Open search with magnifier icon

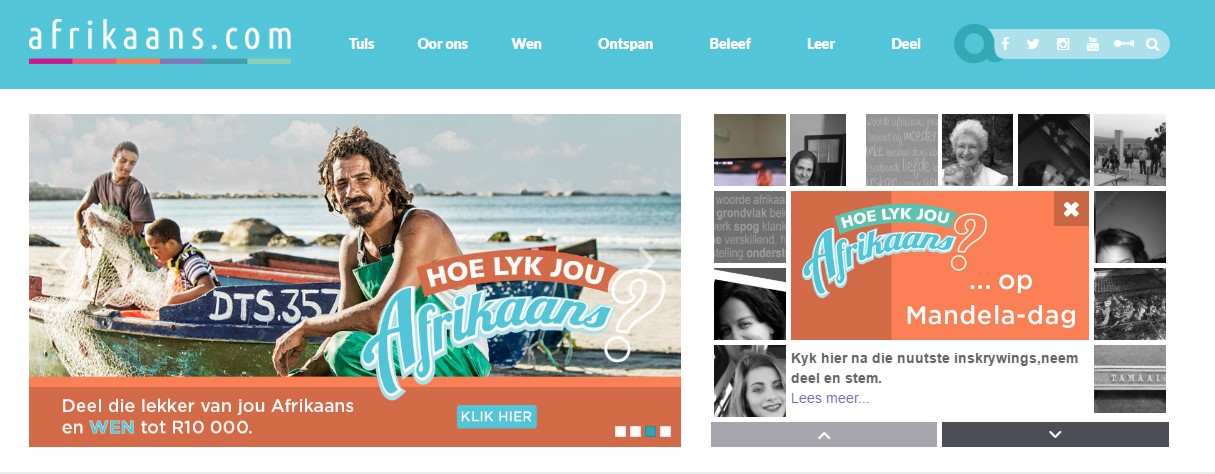1153,44
